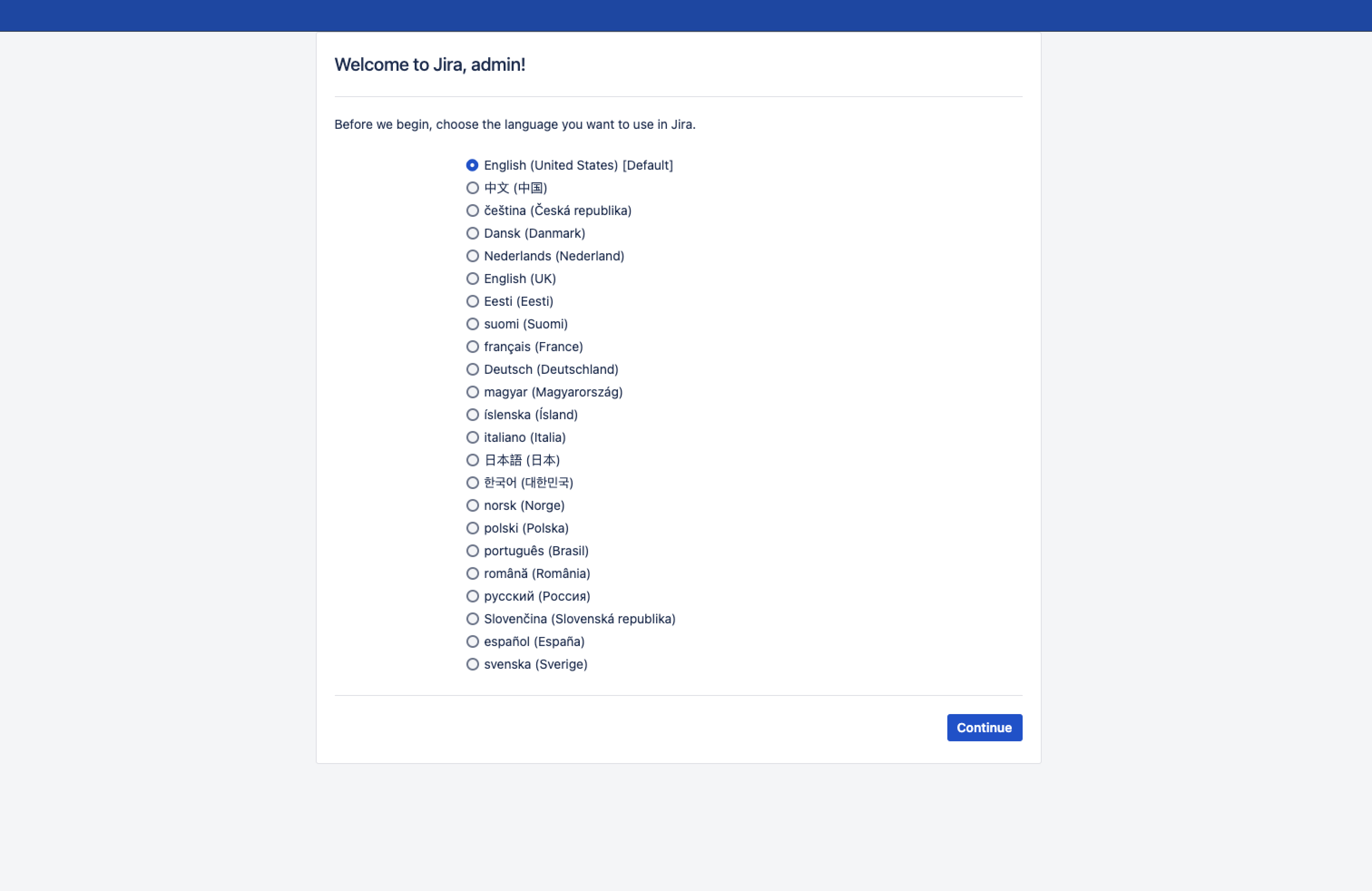Choose español (España) language
This screenshot has width=1372, height=891.
472,641
